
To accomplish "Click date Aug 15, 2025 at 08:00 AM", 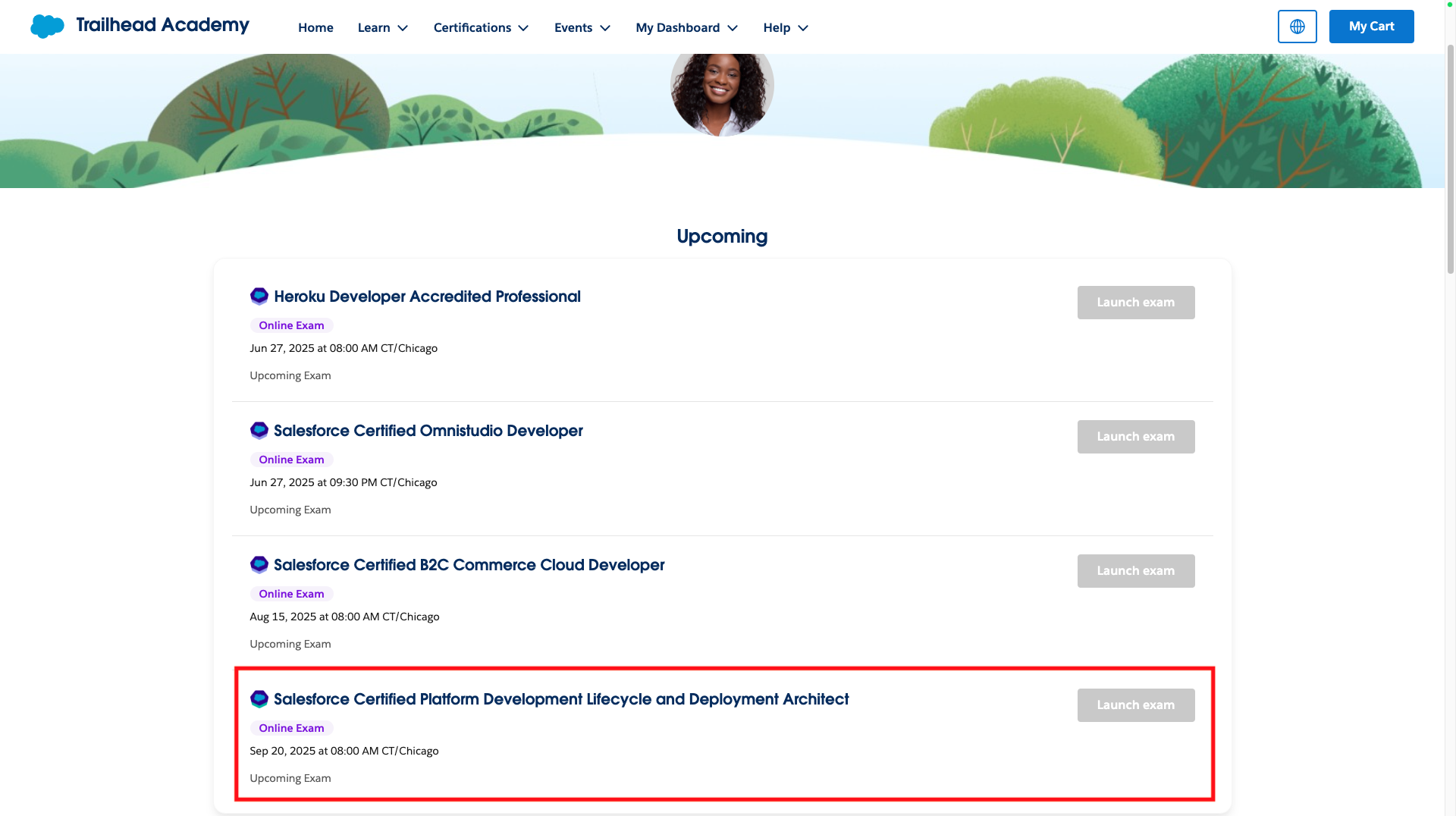I will [344, 617].
